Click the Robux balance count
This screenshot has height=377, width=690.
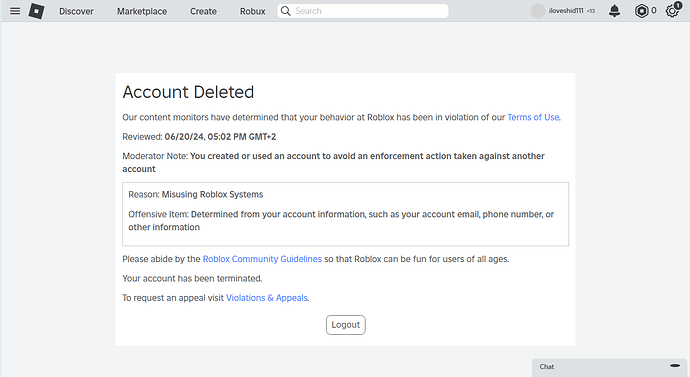tap(653, 11)
